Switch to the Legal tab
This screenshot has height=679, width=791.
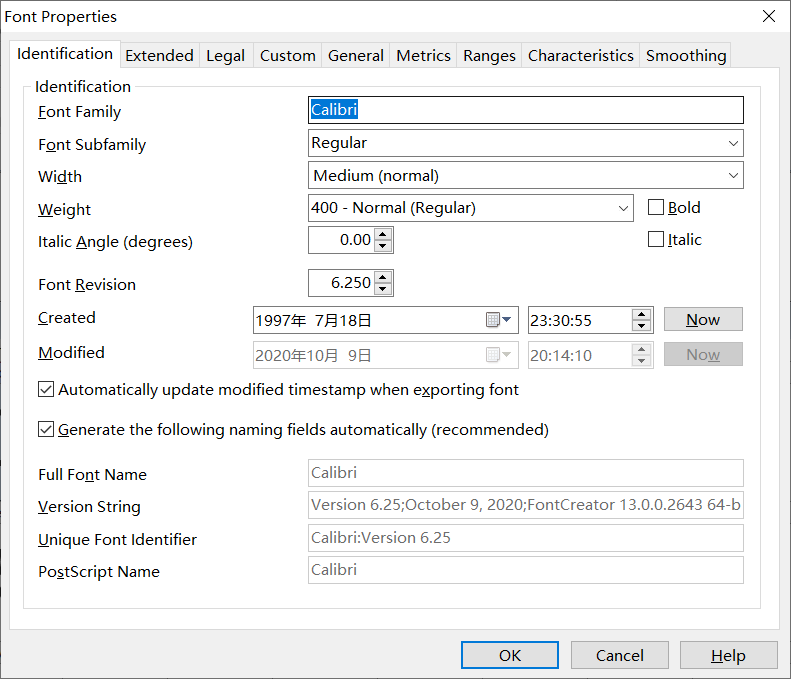pos(225,55)
